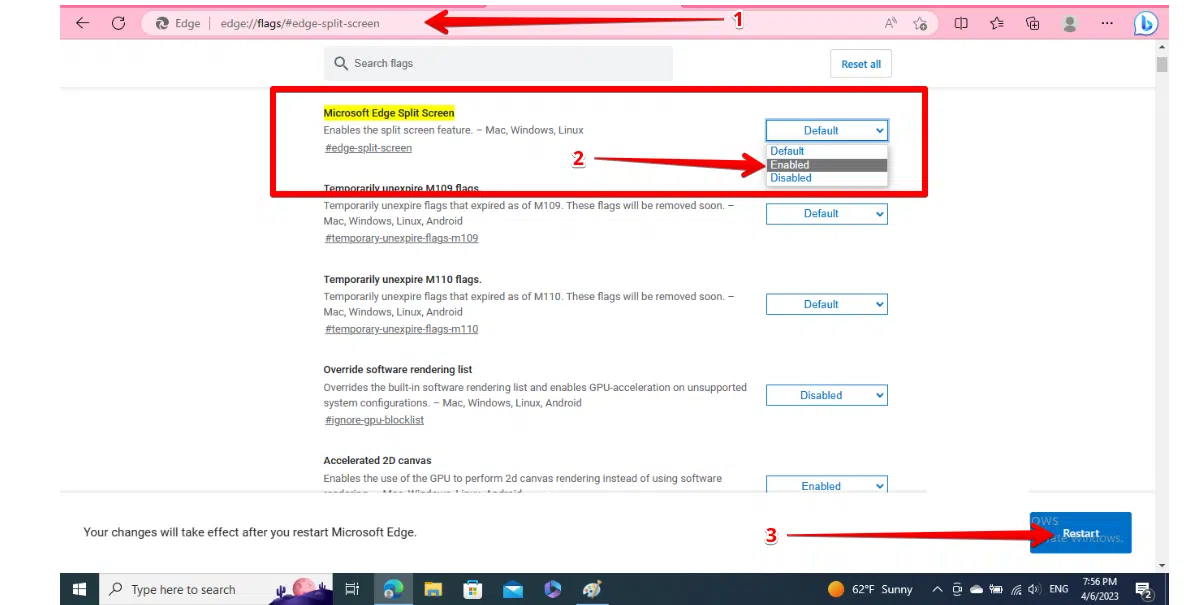
Task: Focus the Search flags input field
Action: [x=498, y=63]
